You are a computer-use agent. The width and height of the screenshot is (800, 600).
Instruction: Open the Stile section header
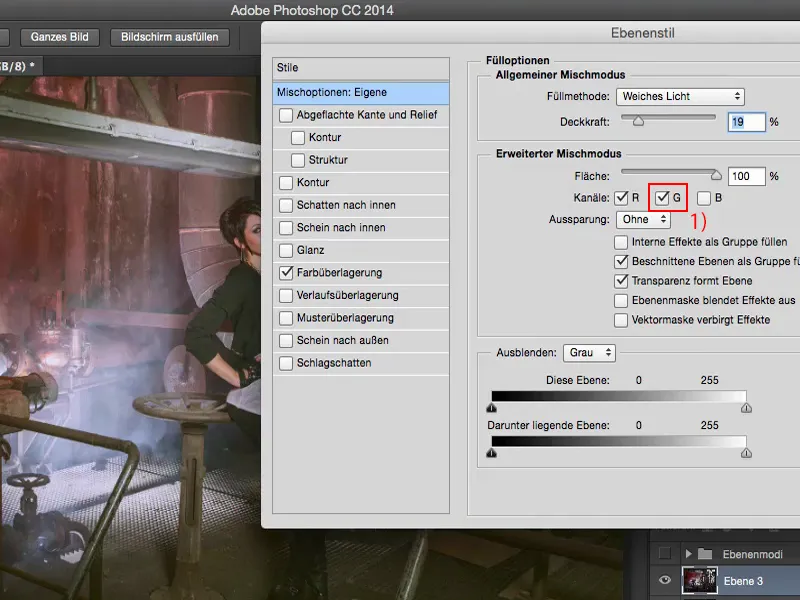(x=361, y=68)
